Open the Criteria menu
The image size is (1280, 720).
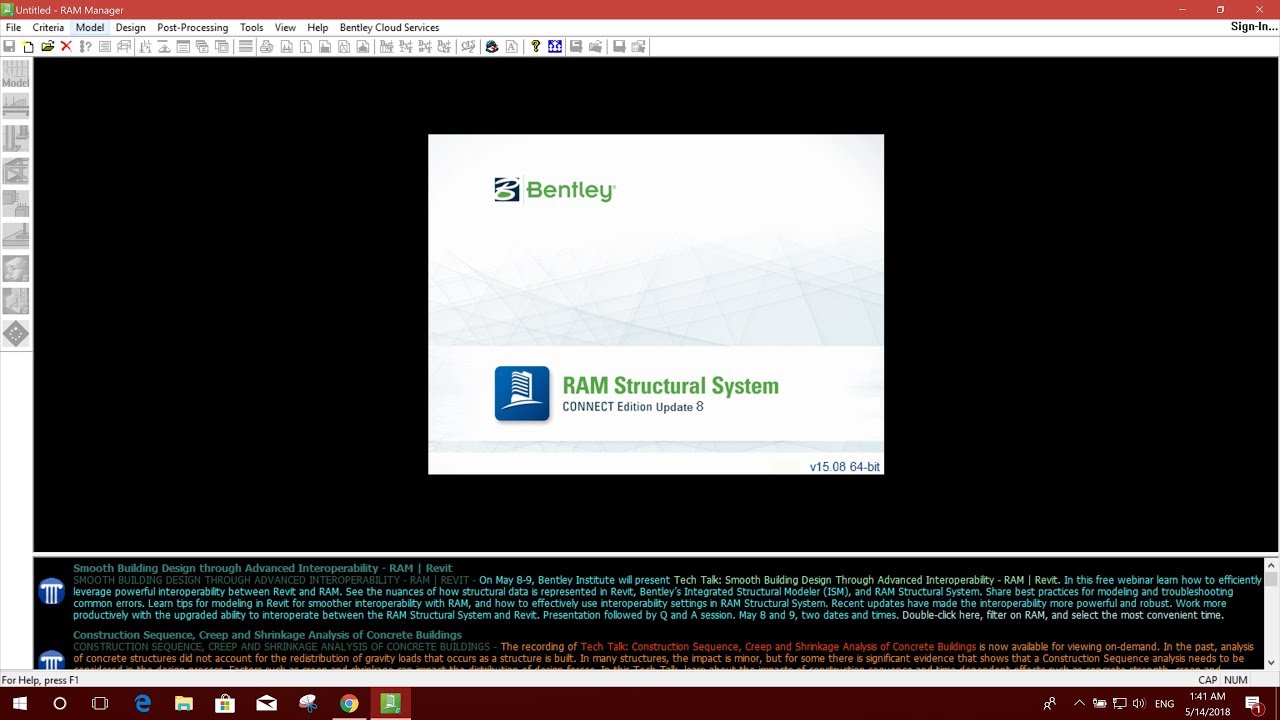pyautogui.click(x=48, y=27)
